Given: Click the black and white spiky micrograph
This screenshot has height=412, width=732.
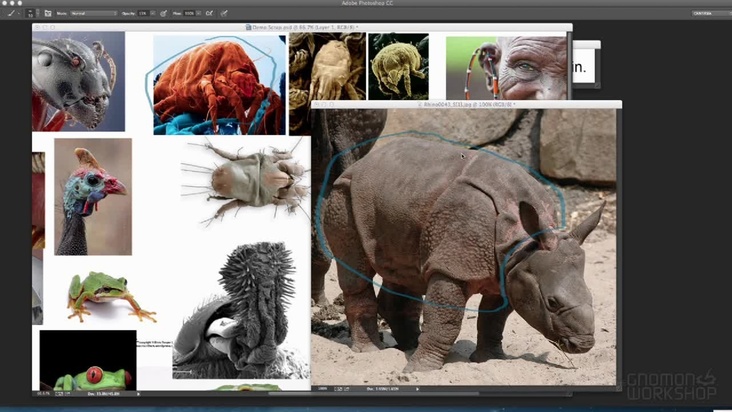Looking at the screenshot, I should click(241, 310).
